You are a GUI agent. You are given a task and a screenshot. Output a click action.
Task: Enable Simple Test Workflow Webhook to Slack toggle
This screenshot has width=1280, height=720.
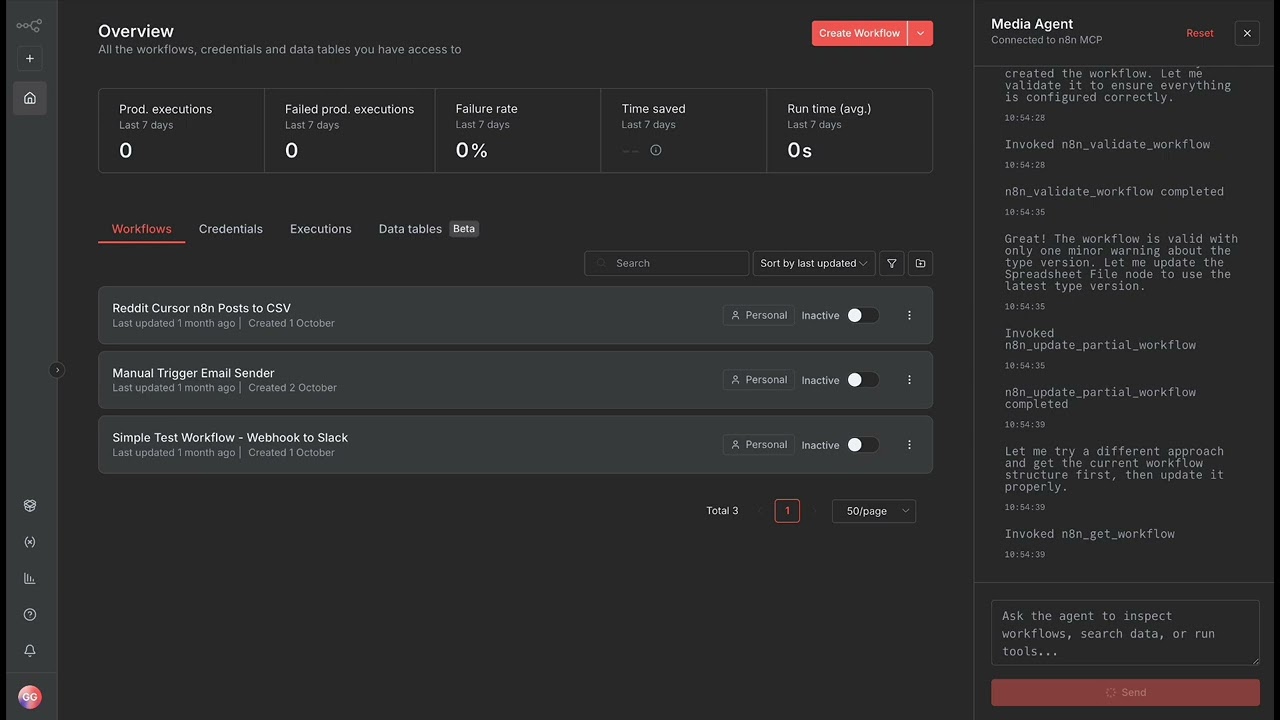click(x=862, y=445)
